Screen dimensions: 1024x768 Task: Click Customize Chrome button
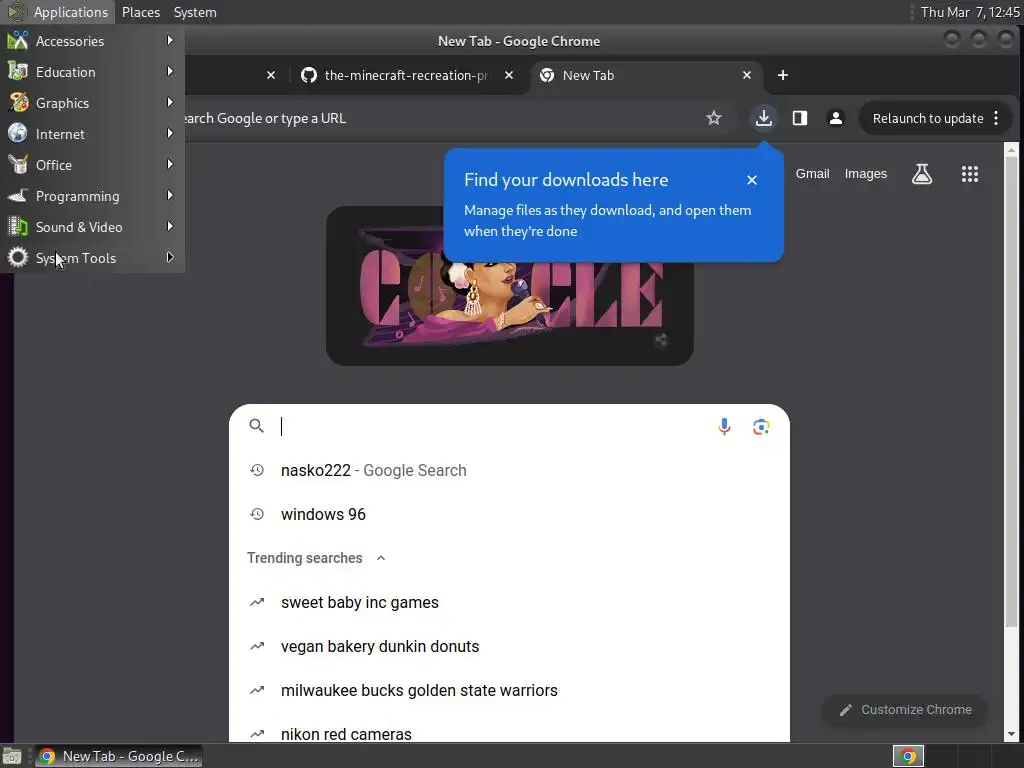click(905, 710)
